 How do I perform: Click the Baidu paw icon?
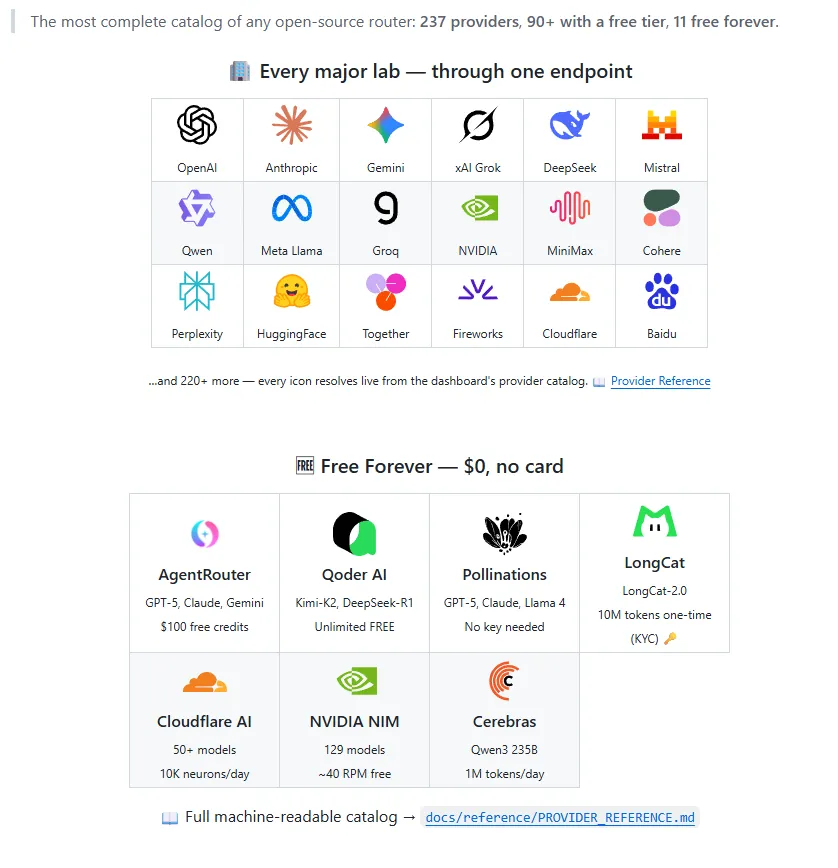(661, 291)
